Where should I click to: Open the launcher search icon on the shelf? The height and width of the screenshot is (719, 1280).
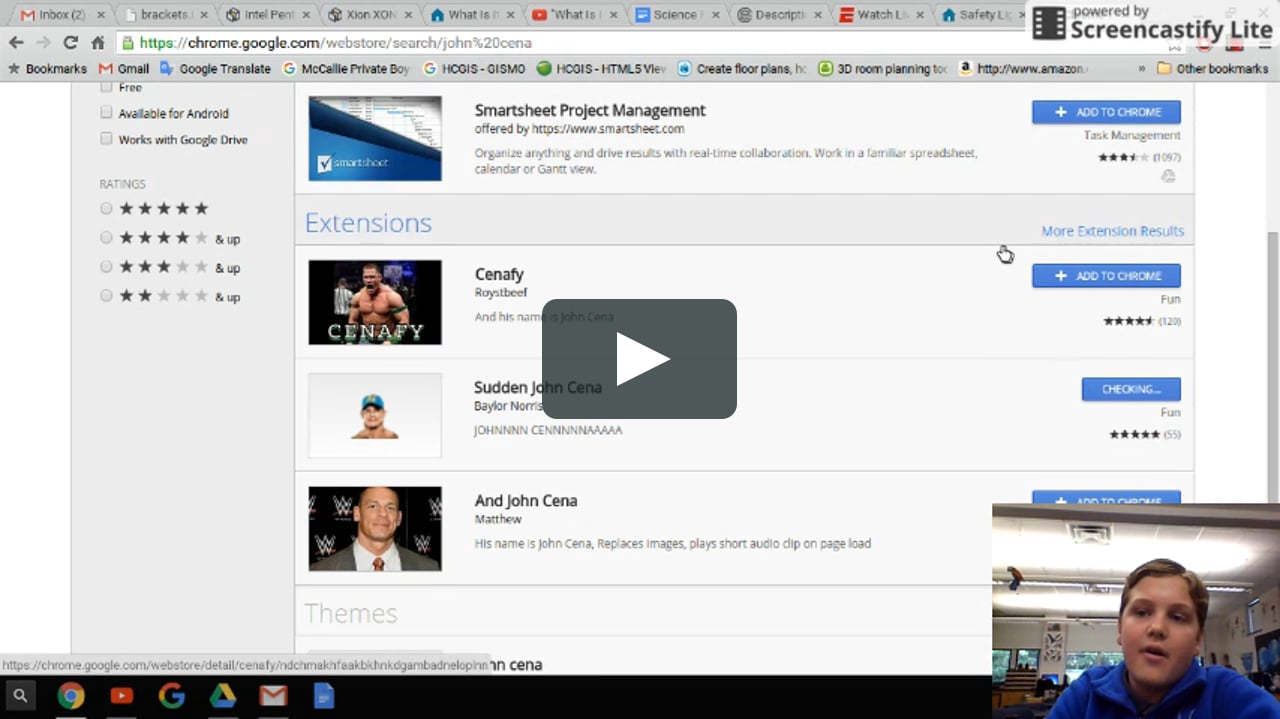20,695
